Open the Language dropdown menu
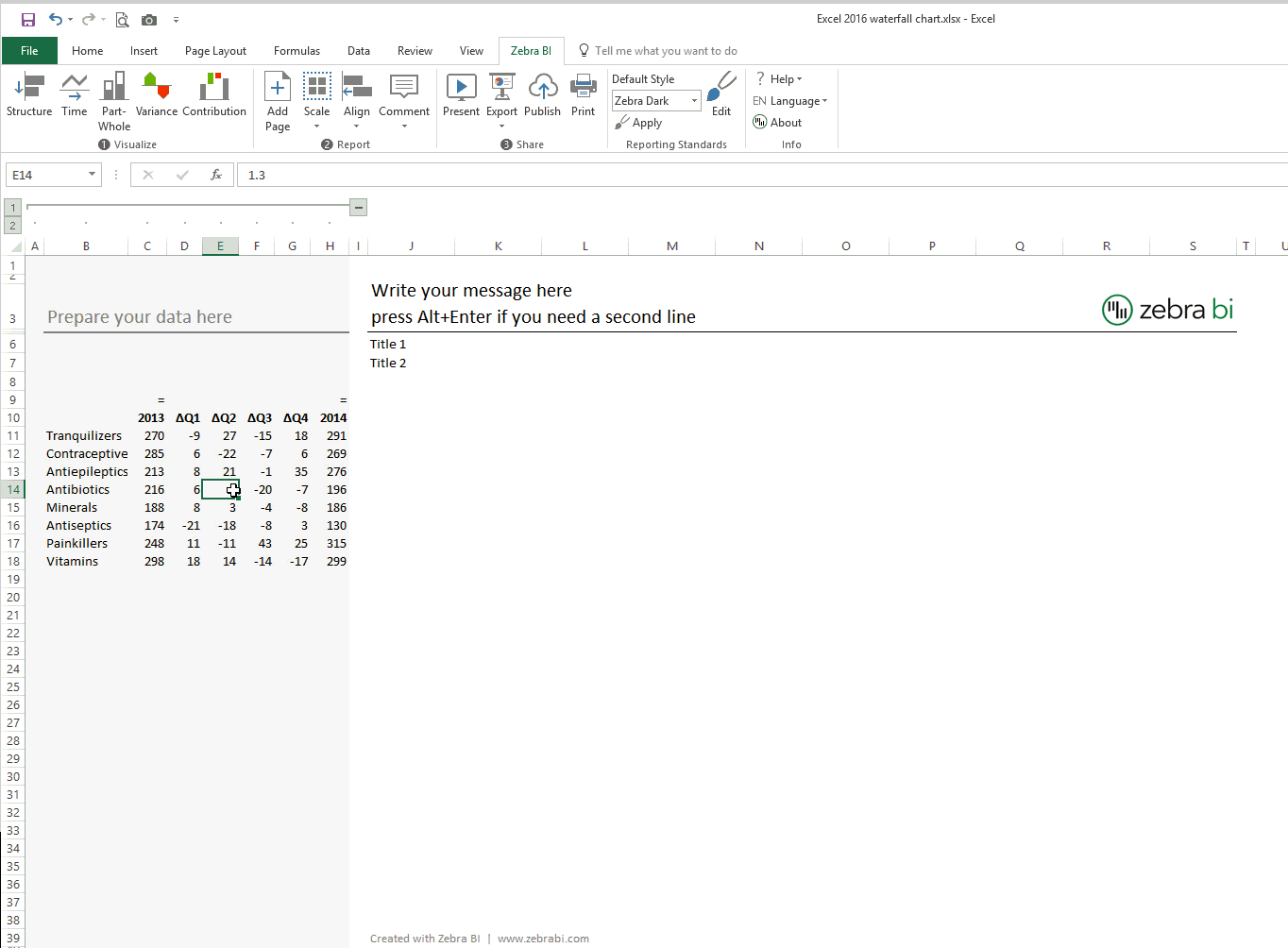The image size is (1288, 948). 790,101
